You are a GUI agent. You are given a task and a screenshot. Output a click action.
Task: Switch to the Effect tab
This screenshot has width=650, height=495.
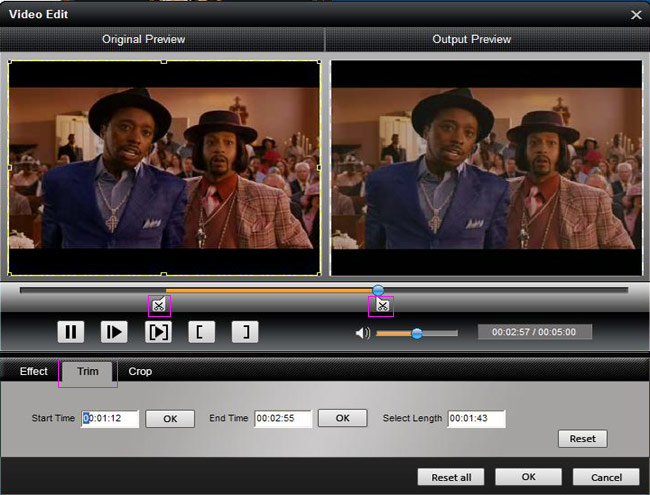tap(34, 371)
